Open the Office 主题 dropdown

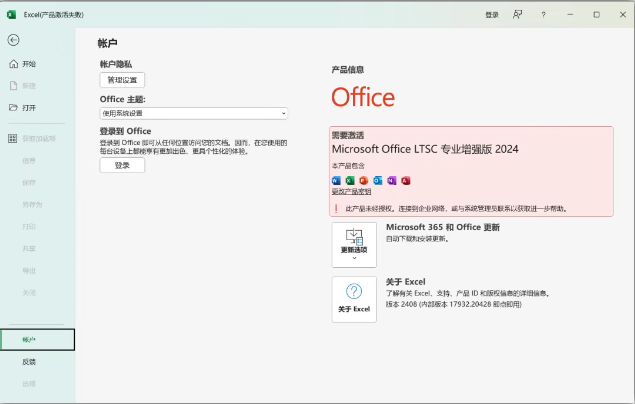pos(193,113)
